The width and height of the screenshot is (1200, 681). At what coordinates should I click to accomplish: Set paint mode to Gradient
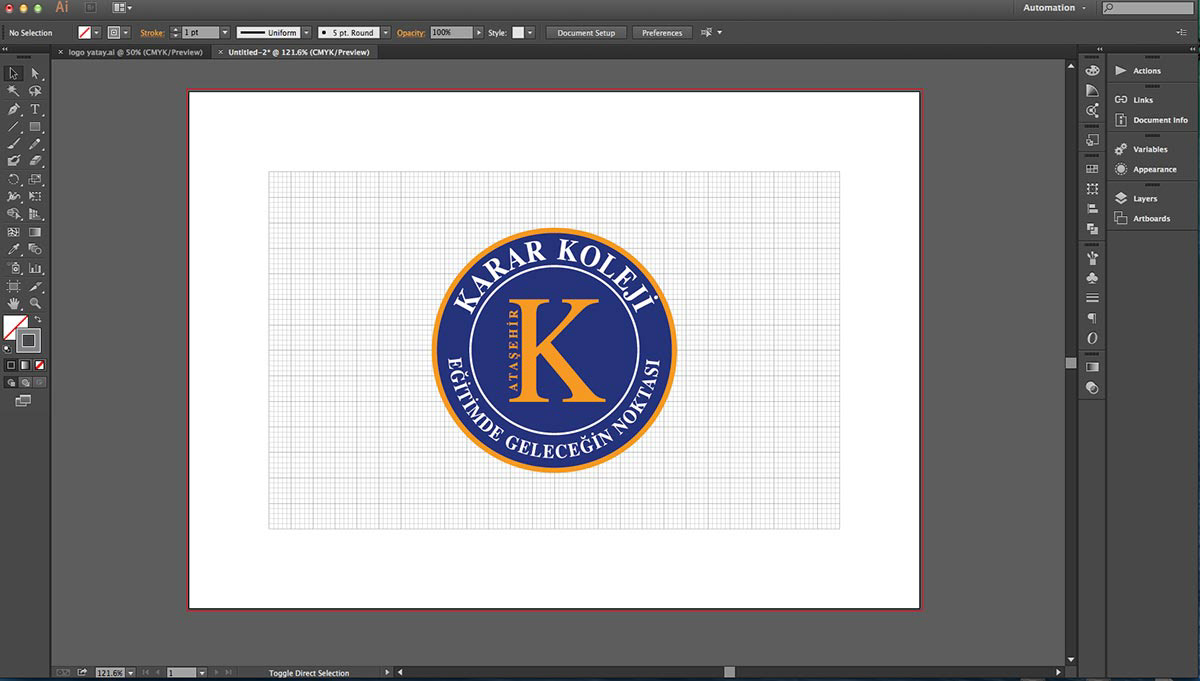tap(25, 366)
